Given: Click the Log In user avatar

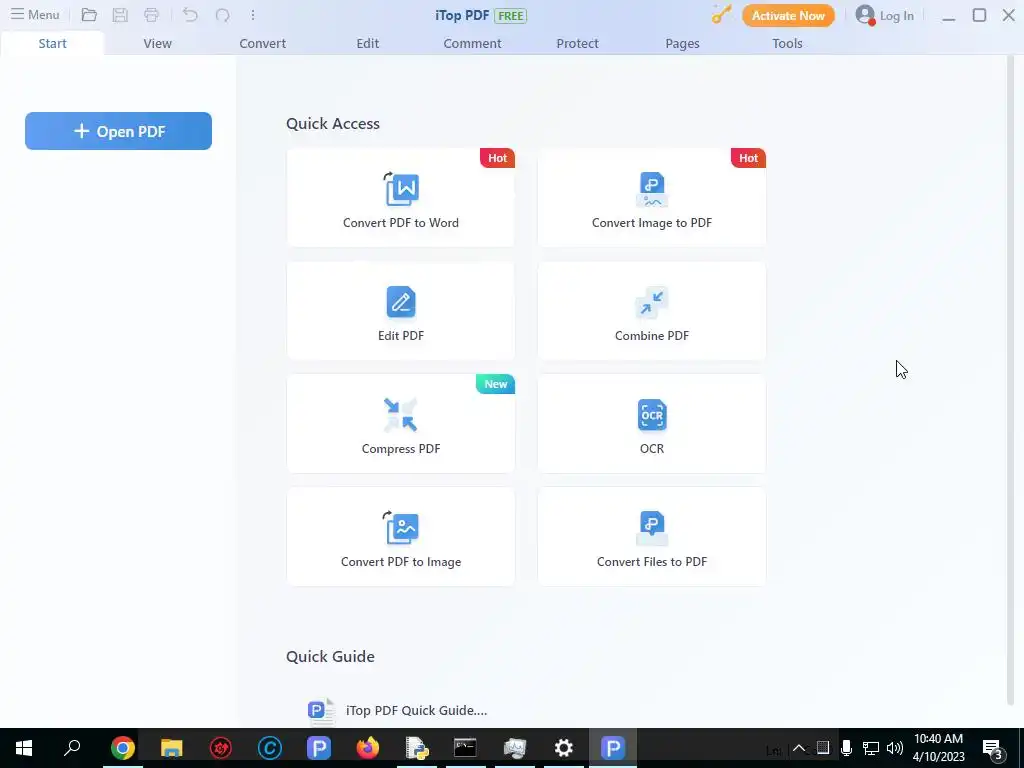Looking at the screenshot, I should pos(865,15).
